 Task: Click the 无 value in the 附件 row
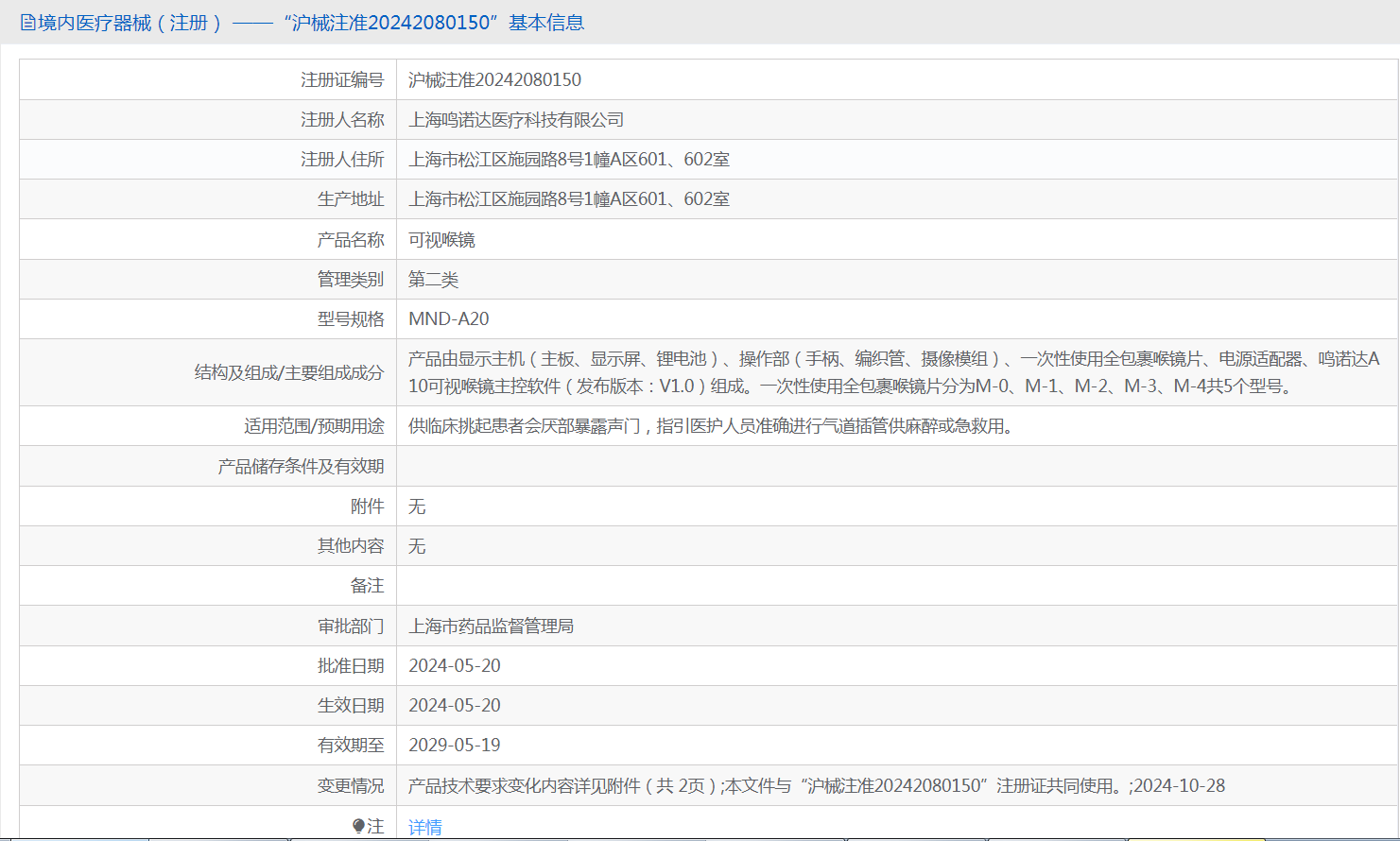click(417, 506)
